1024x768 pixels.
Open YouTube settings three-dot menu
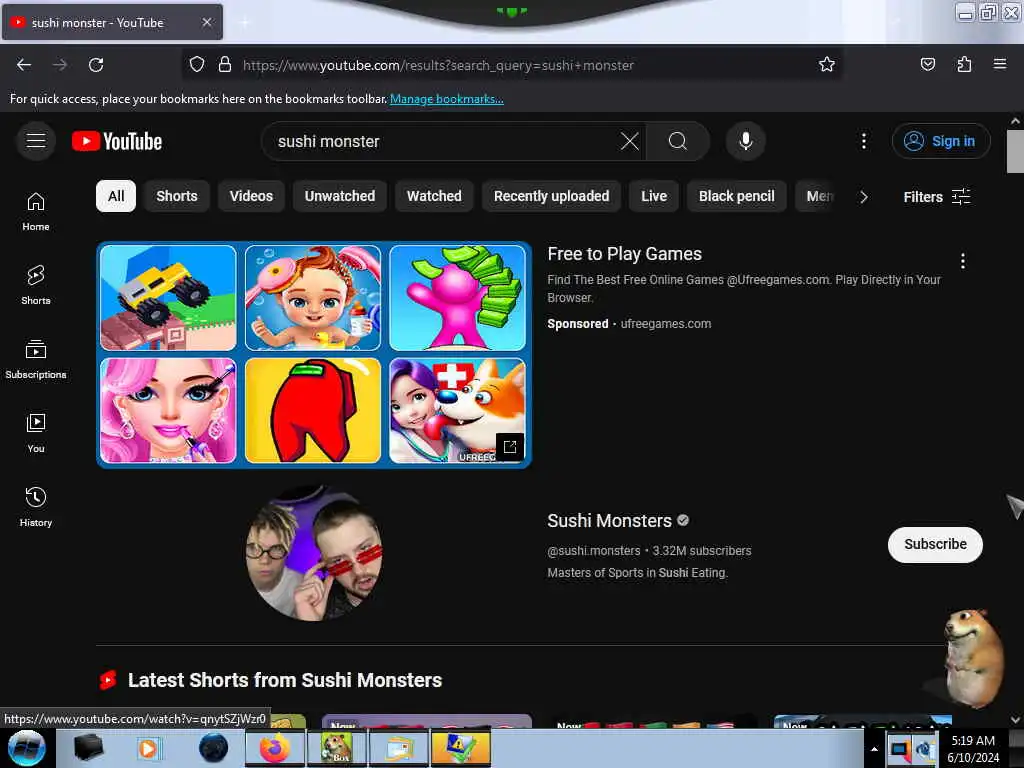click(x=863, y=141)
